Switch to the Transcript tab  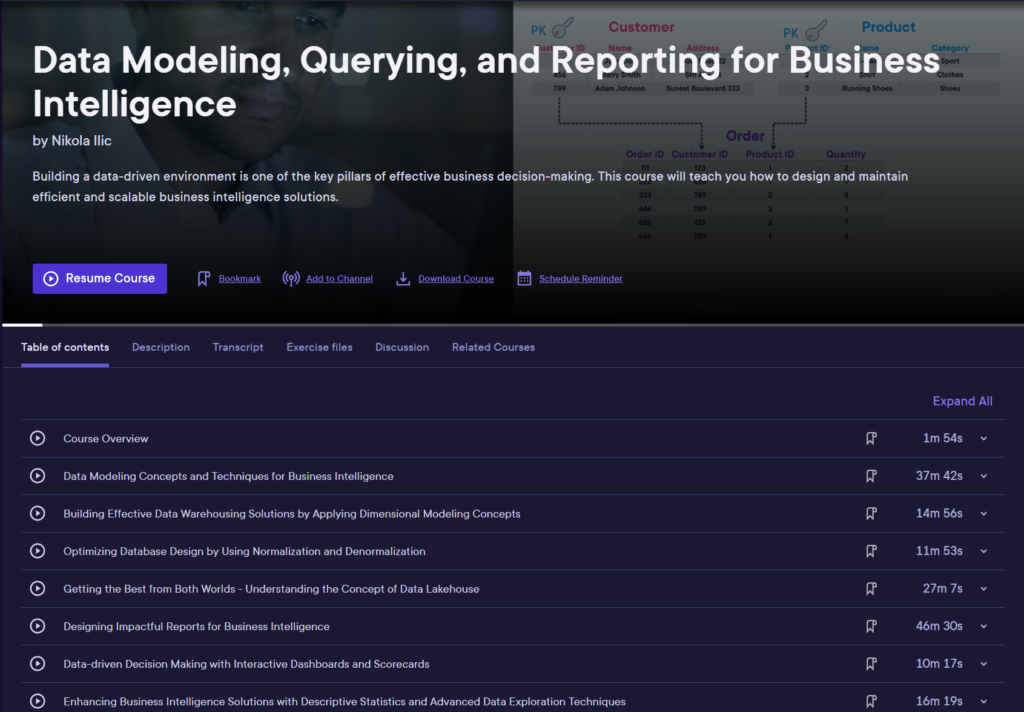[238, 348]
